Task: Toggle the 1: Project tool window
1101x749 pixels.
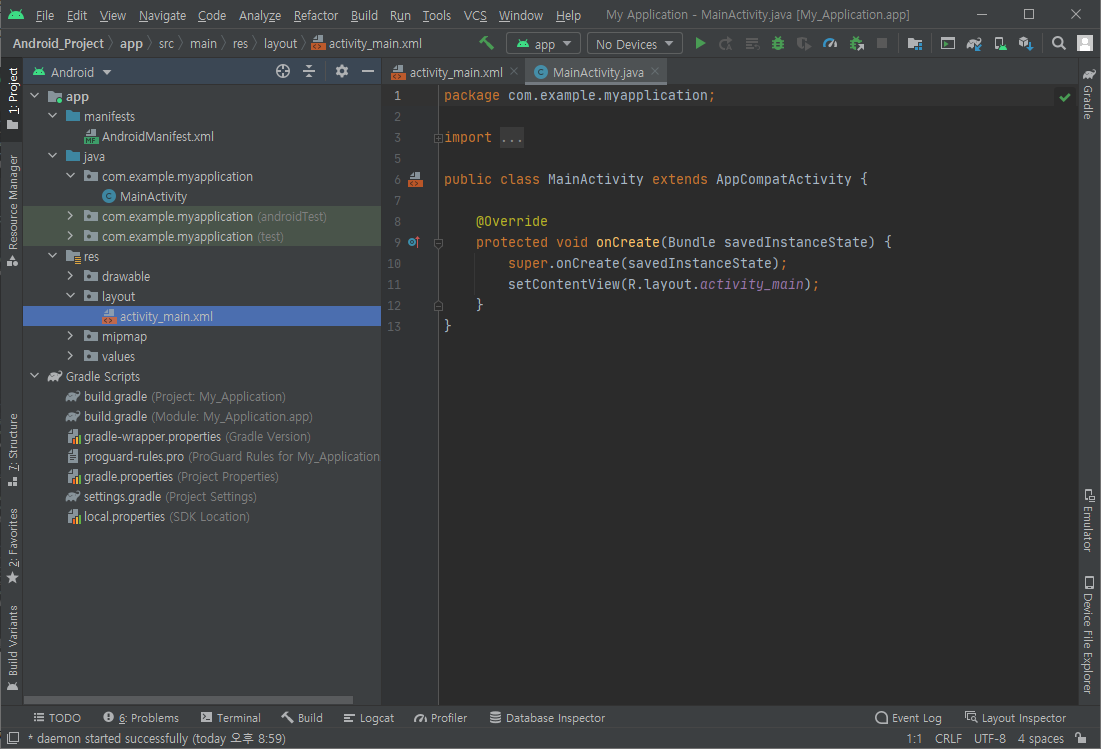Action: point(12,98)
